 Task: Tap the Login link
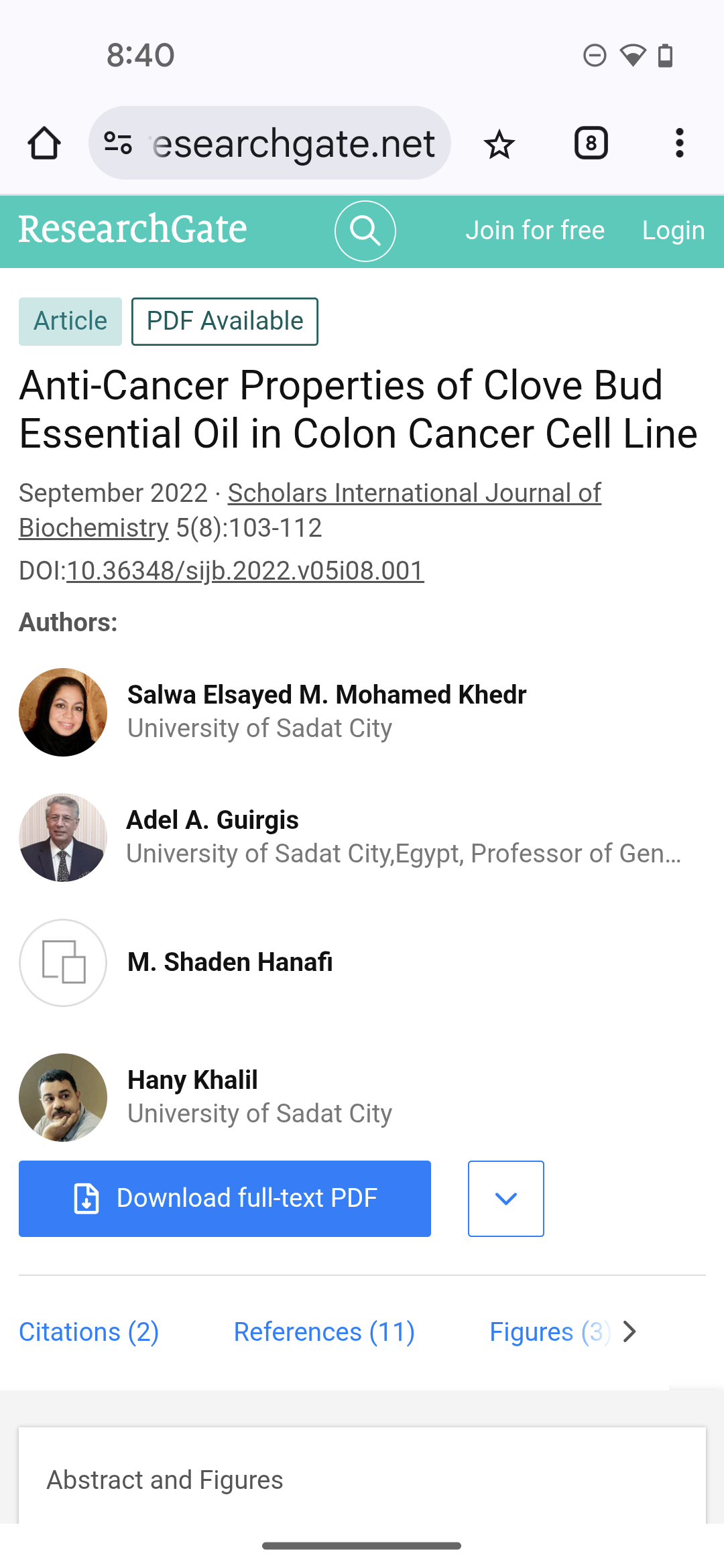pyautogui.click(x=673, y=231)
